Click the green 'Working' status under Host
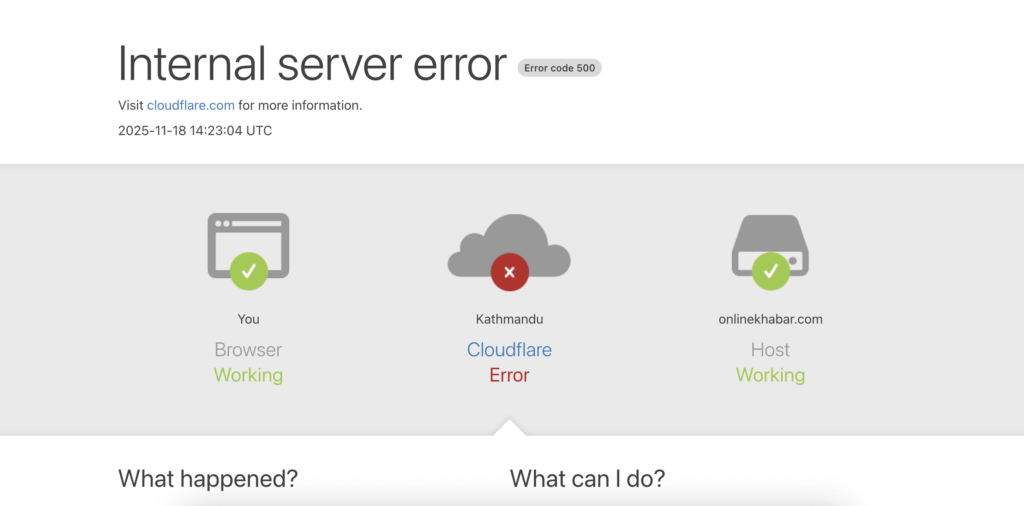The height and width of the screenshot is (506, 1024). tap(771, 375)
